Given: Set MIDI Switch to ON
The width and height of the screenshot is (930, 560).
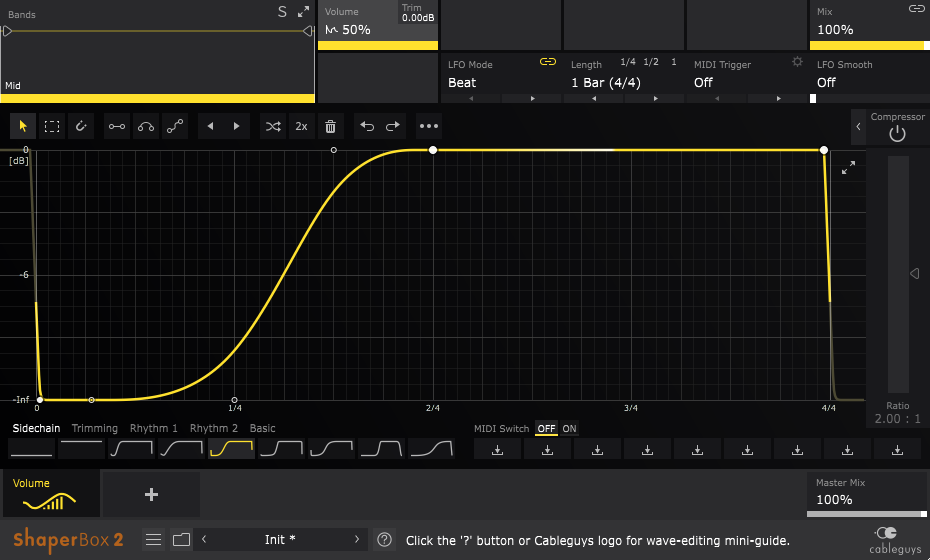Looking at the screenshot, I should 569,428.
